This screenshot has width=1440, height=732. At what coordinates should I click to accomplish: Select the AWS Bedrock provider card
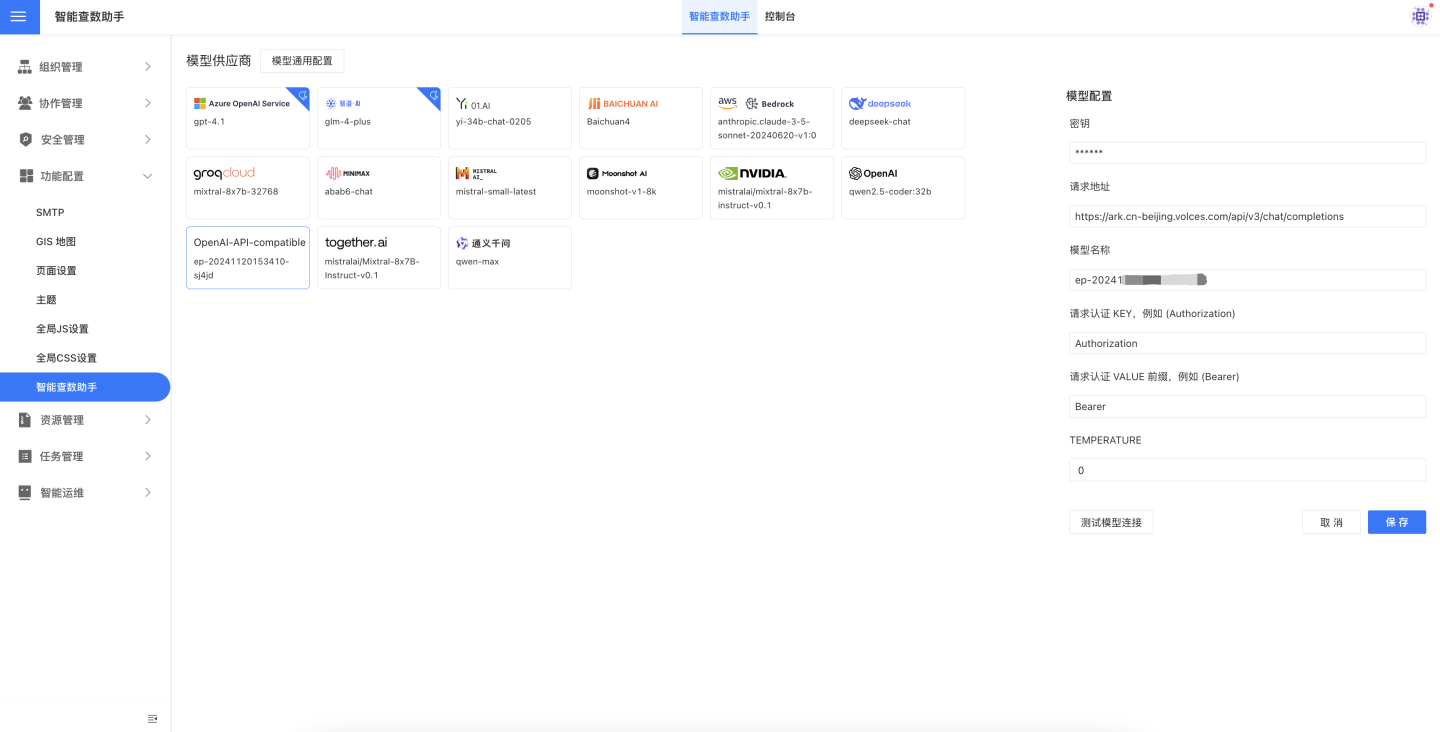point(771,117)
